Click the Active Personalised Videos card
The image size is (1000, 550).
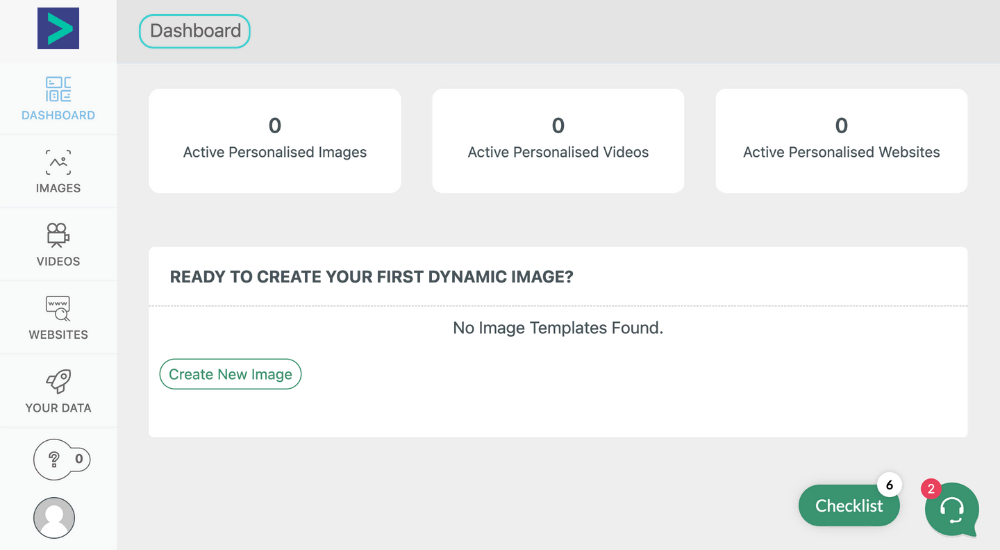coord(558,141)
